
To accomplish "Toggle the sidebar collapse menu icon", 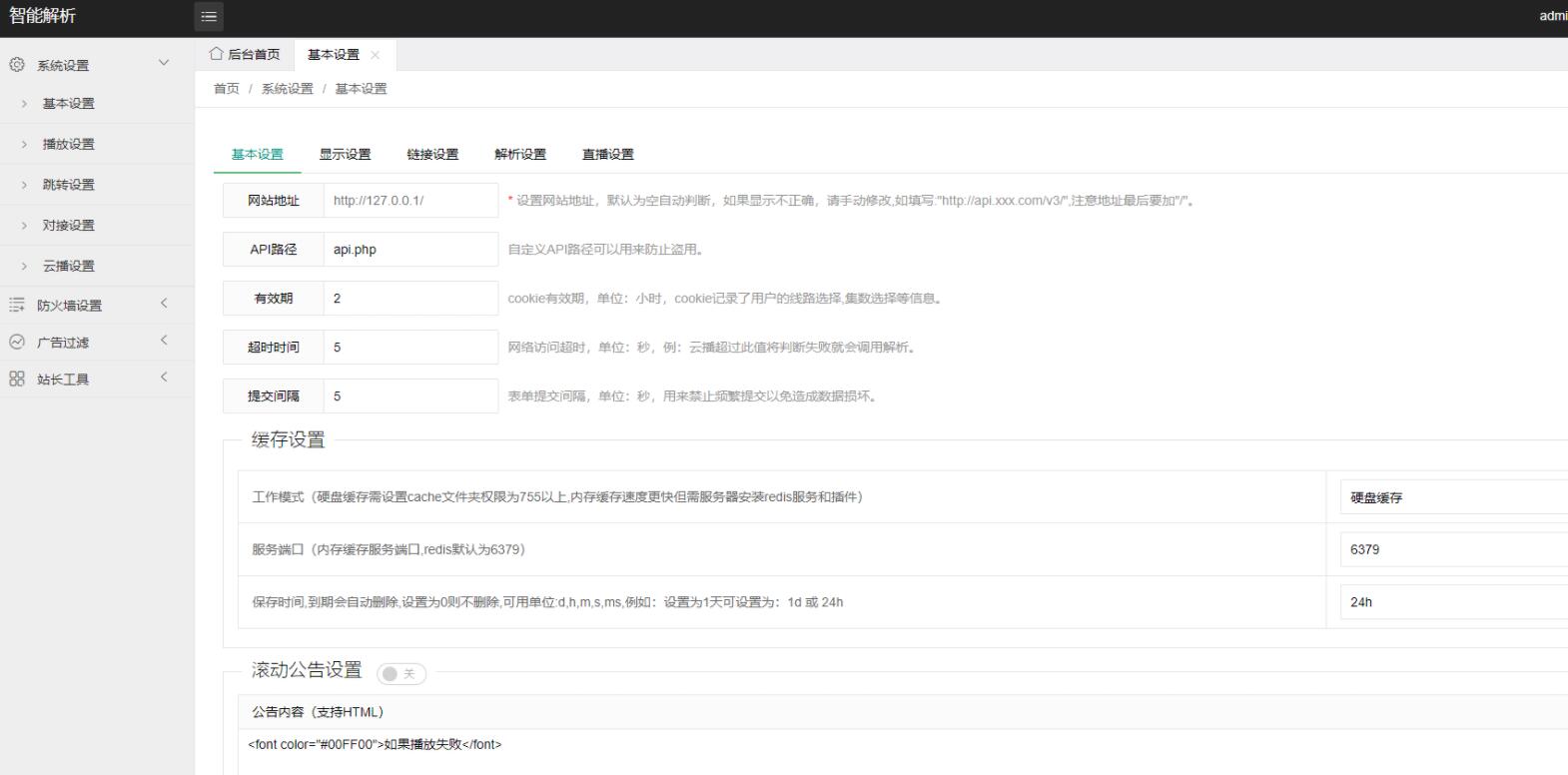I will (x=209, y=16).
